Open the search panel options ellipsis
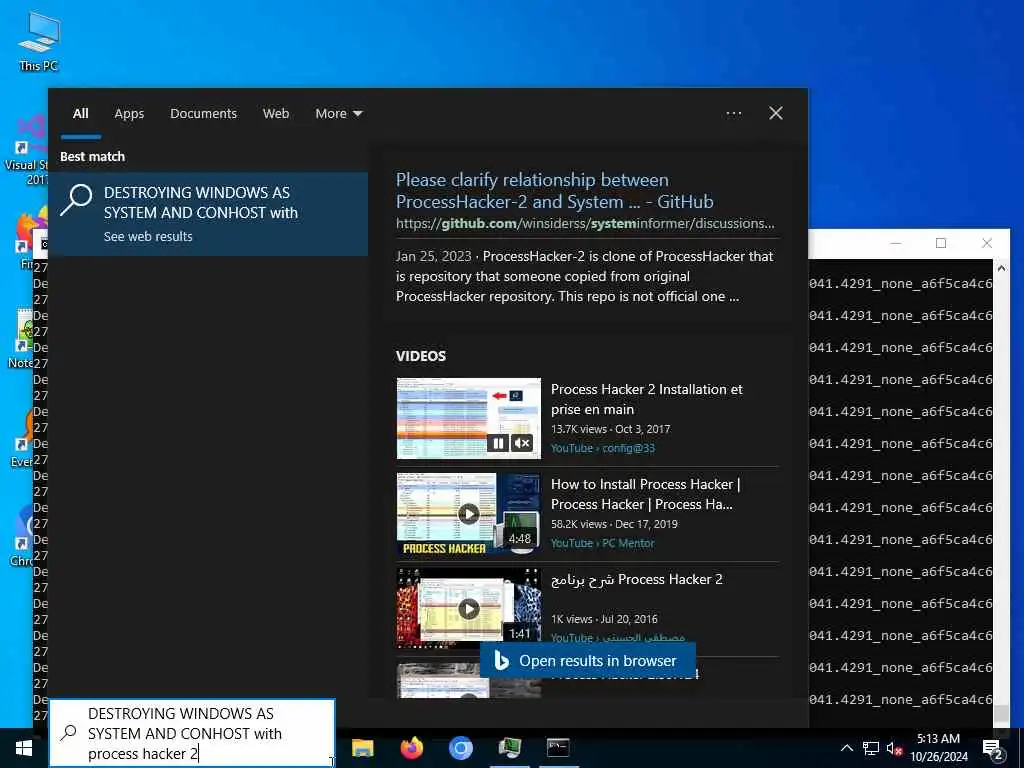1024x768 pixels. tap(733, 114)
